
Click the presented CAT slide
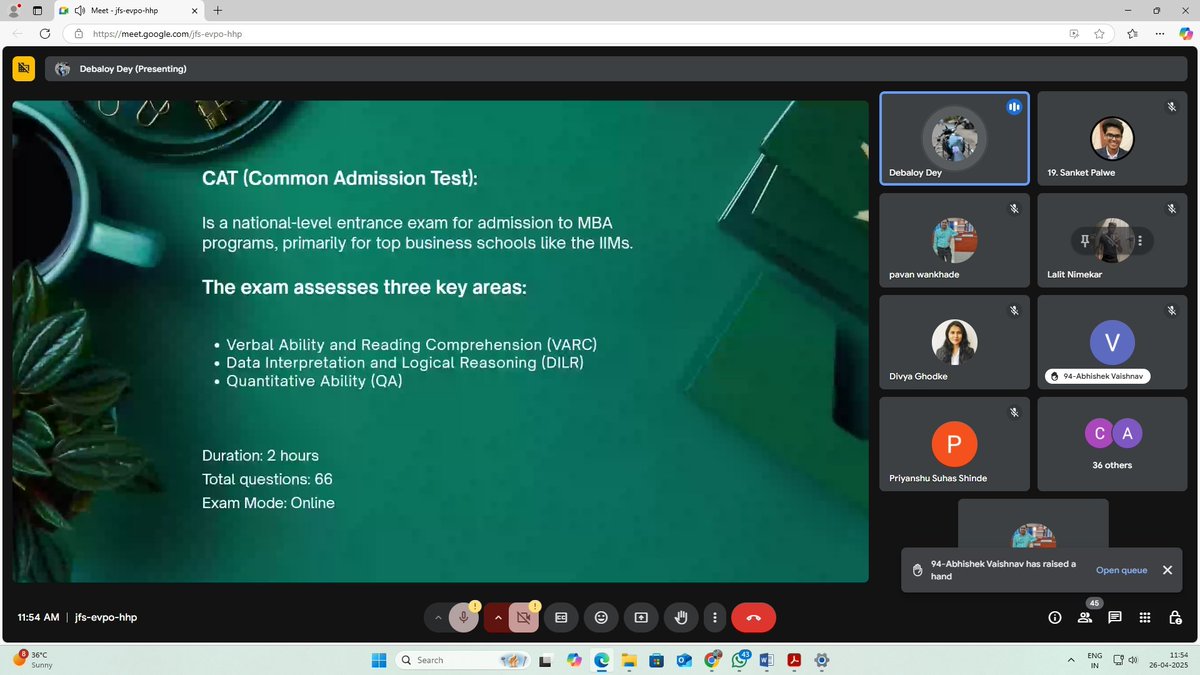440,341
